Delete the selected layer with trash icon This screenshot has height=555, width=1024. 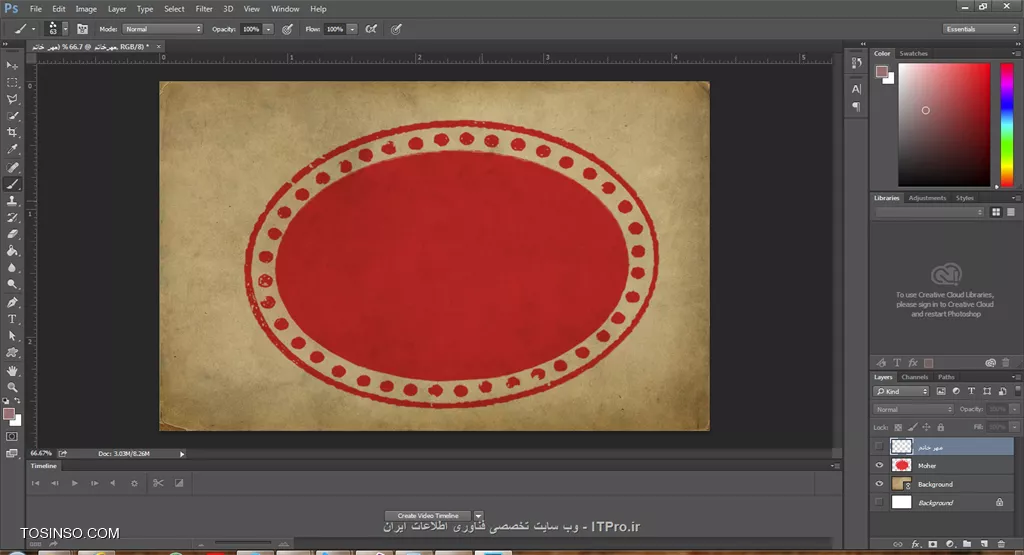[1001, 544]
